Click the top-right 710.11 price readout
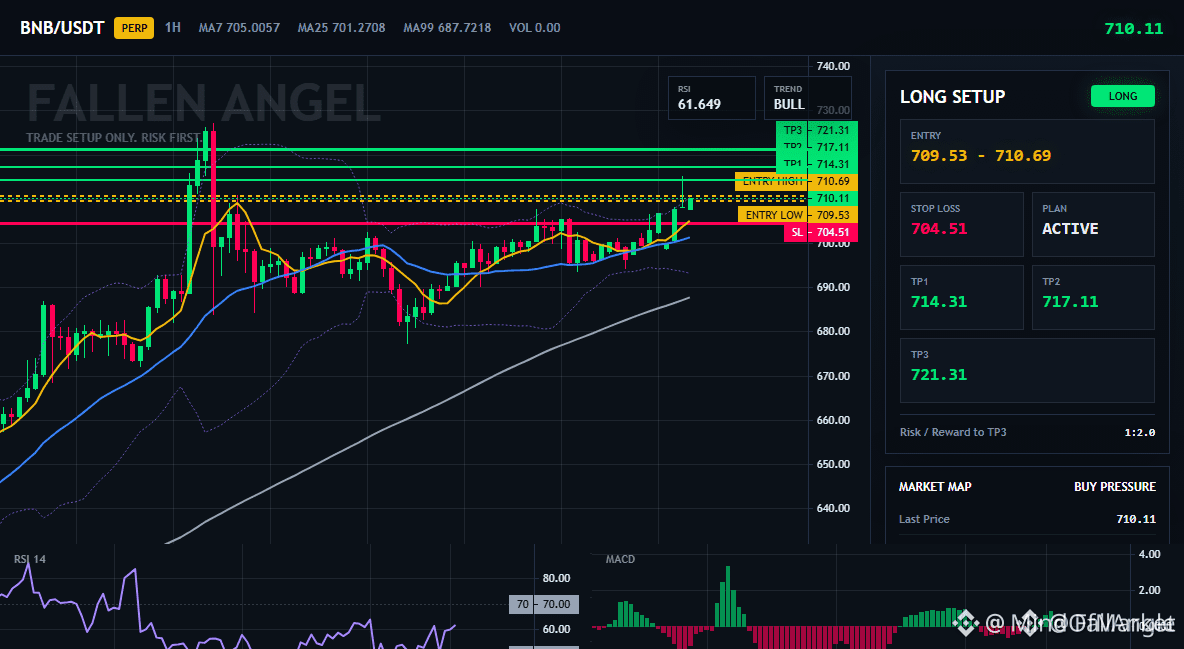 (x=1133, y=29)
